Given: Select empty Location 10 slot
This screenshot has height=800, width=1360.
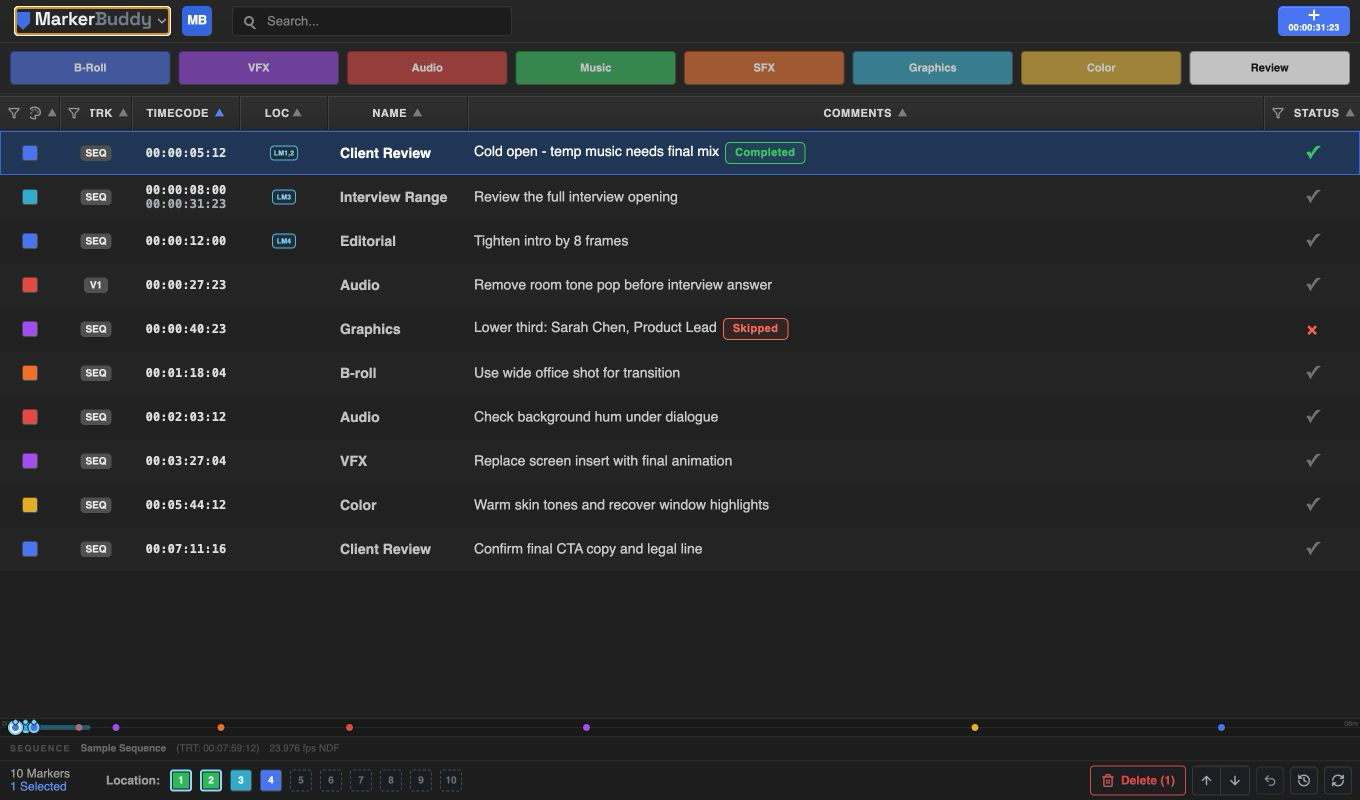Looking at the screenshot, I should [451, 780].
